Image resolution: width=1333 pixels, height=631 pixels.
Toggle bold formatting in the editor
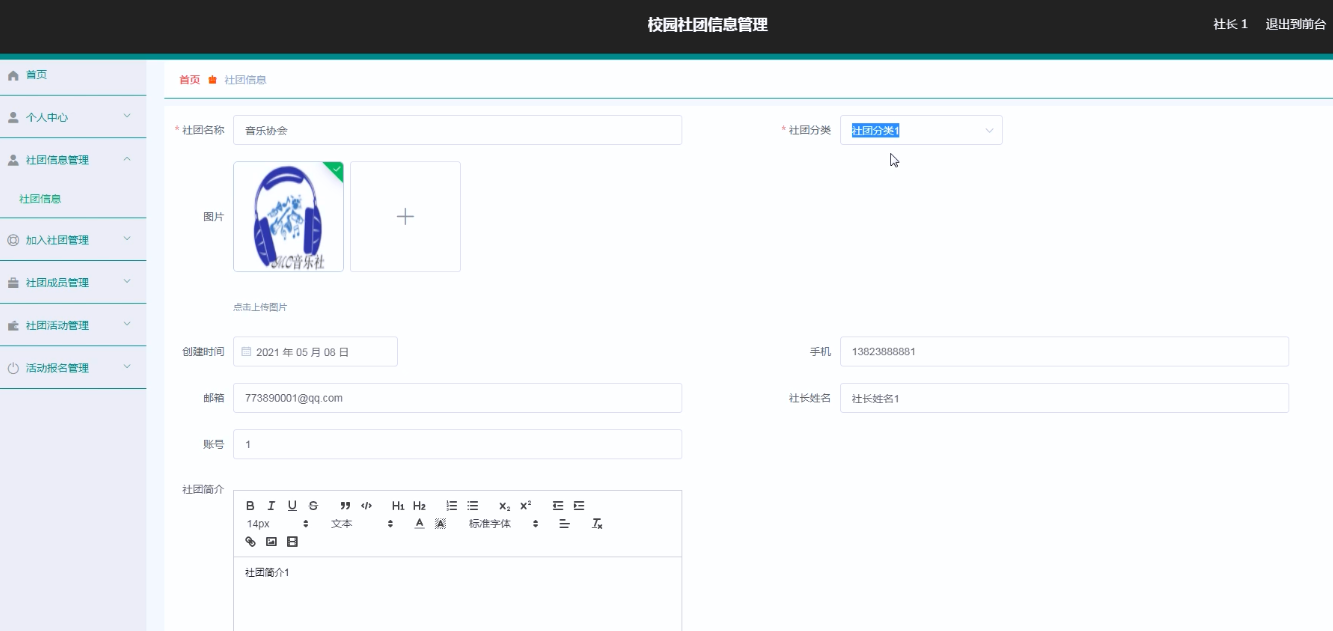click(250, 506)
